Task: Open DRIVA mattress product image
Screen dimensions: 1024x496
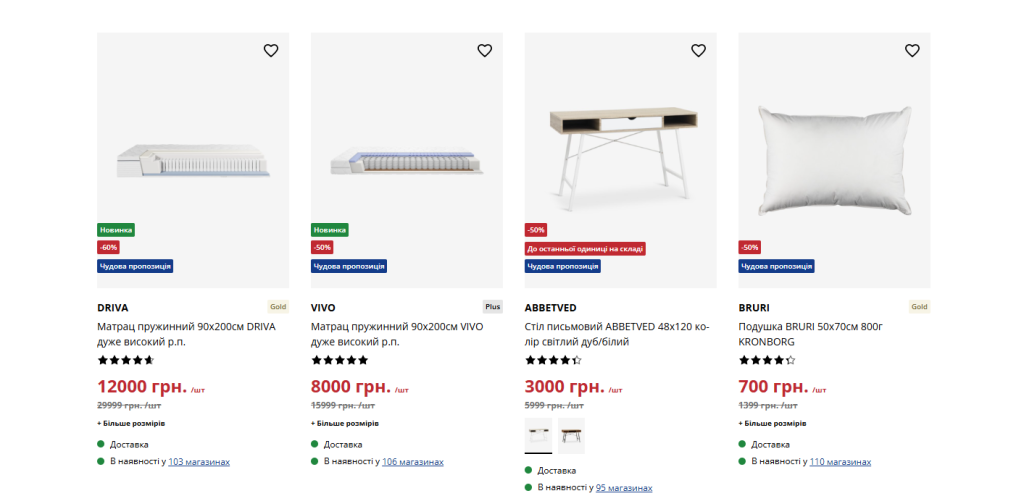Action: tap(193, 160)
